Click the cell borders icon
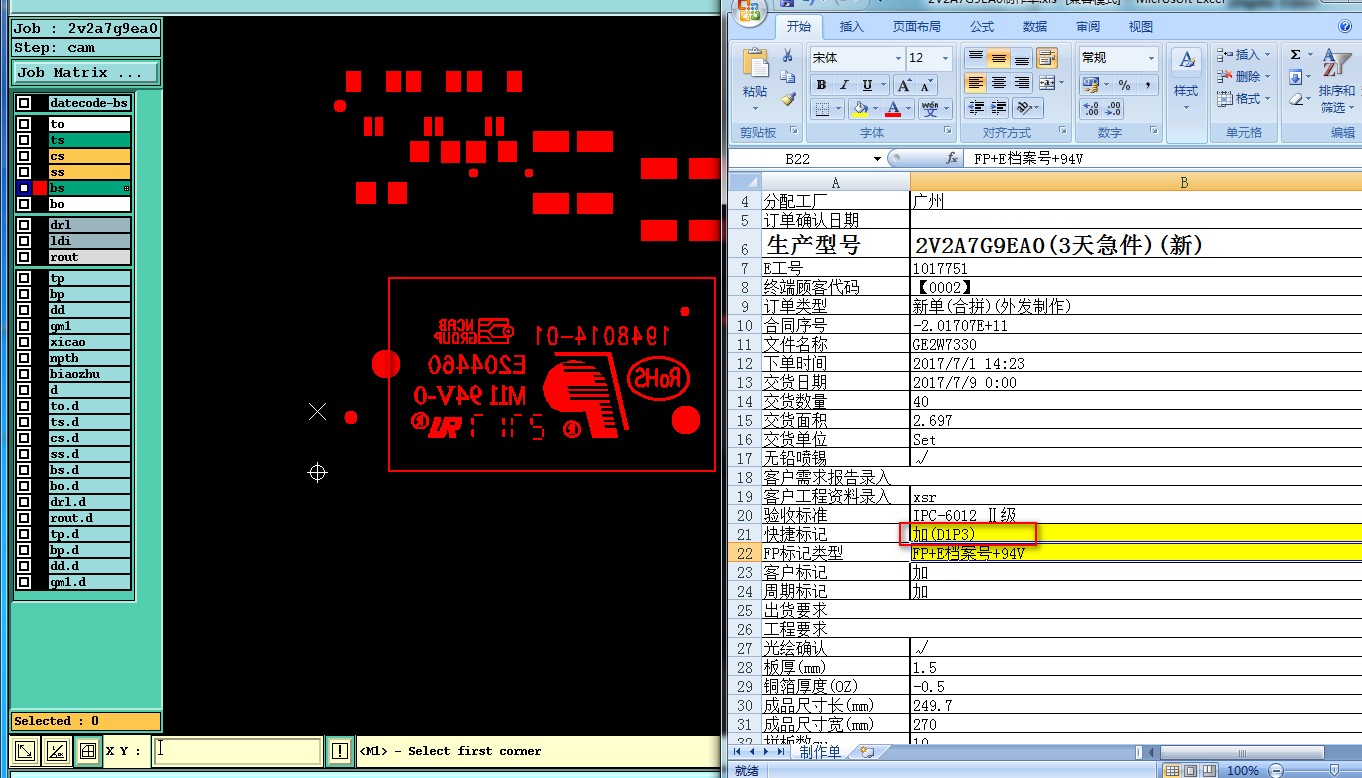 click(x=821, y=108)
